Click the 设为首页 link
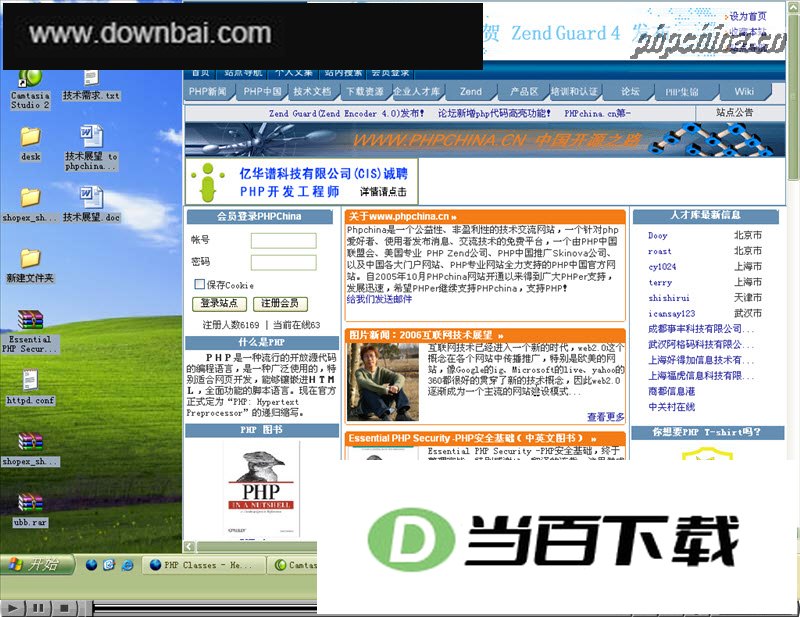The image size is (800, 617). [x=748, y=16]
